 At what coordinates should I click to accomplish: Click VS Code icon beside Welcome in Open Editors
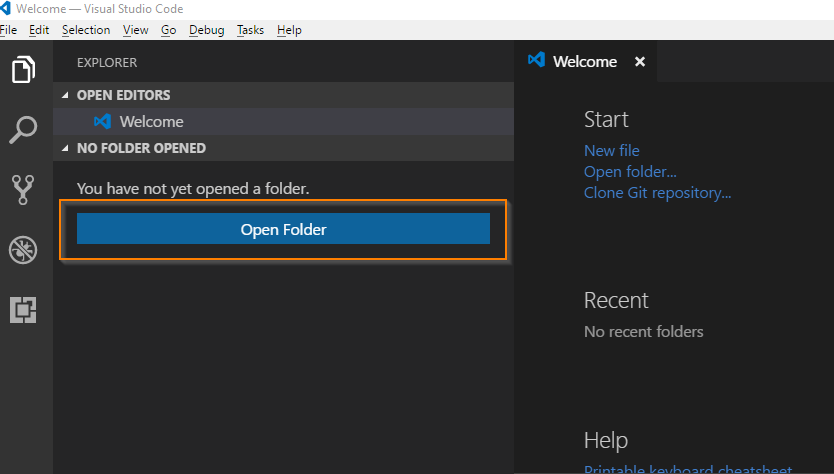[x=102, y=122]
